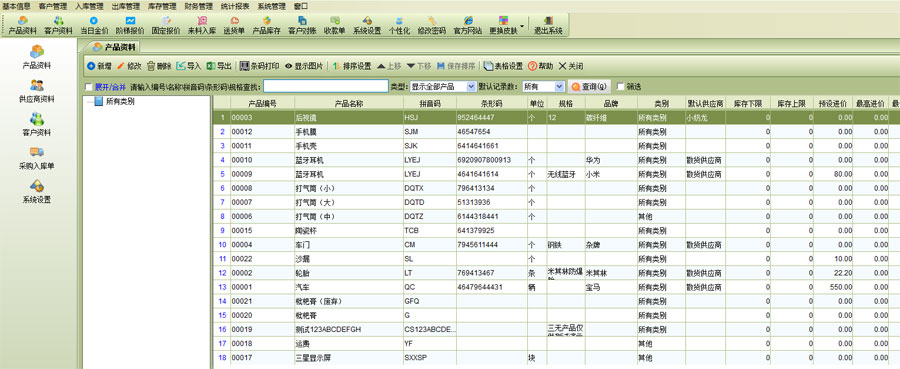
Task: Toggle the 展开/合并 checkbox
Action: 88,87
